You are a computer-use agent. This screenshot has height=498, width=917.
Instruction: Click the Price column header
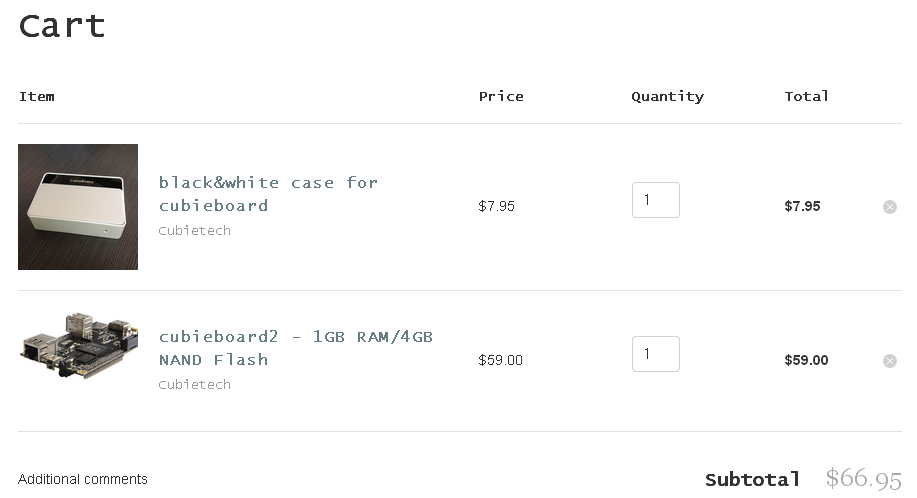[501, 97]
